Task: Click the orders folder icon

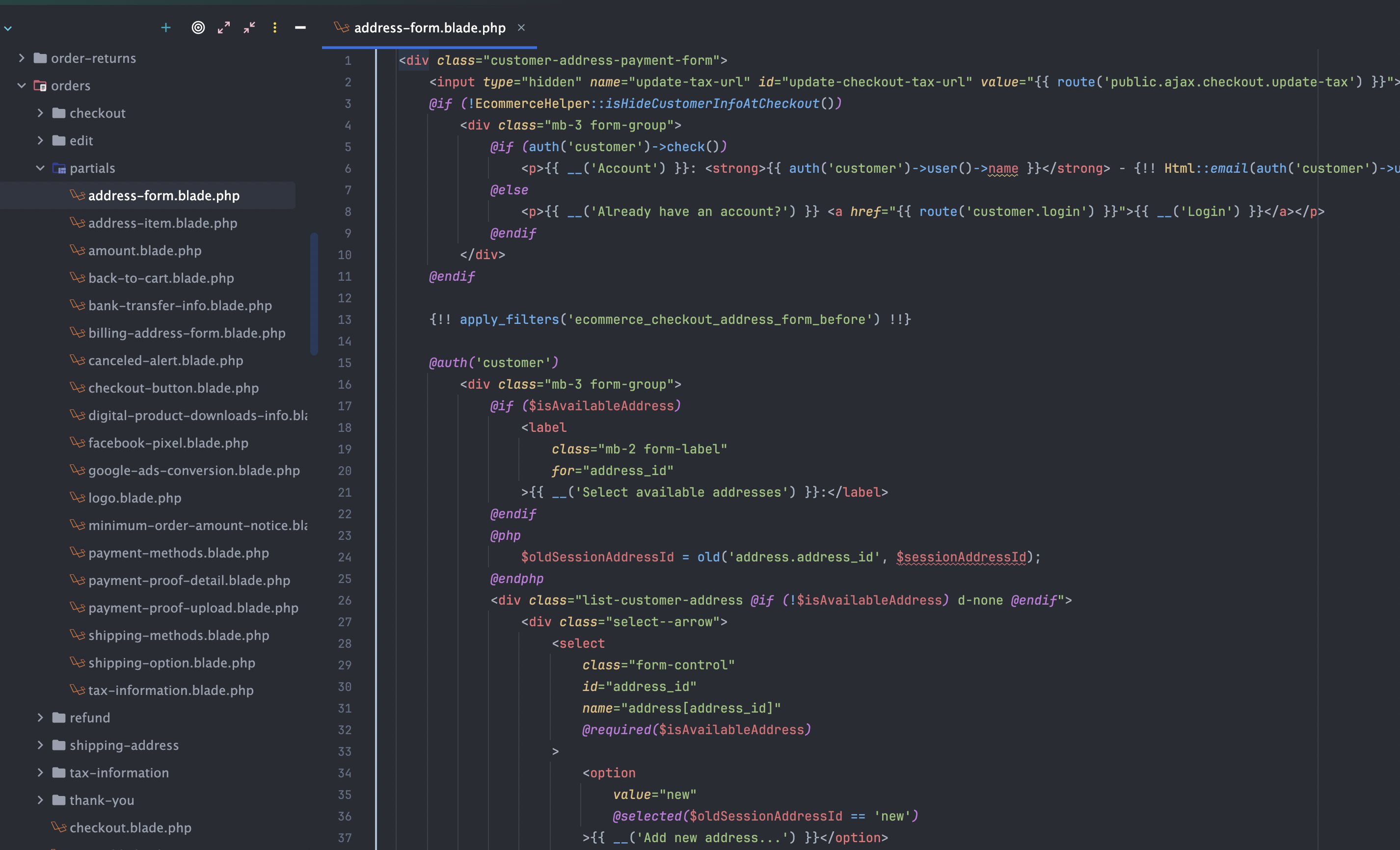Action: pos(40,86)
